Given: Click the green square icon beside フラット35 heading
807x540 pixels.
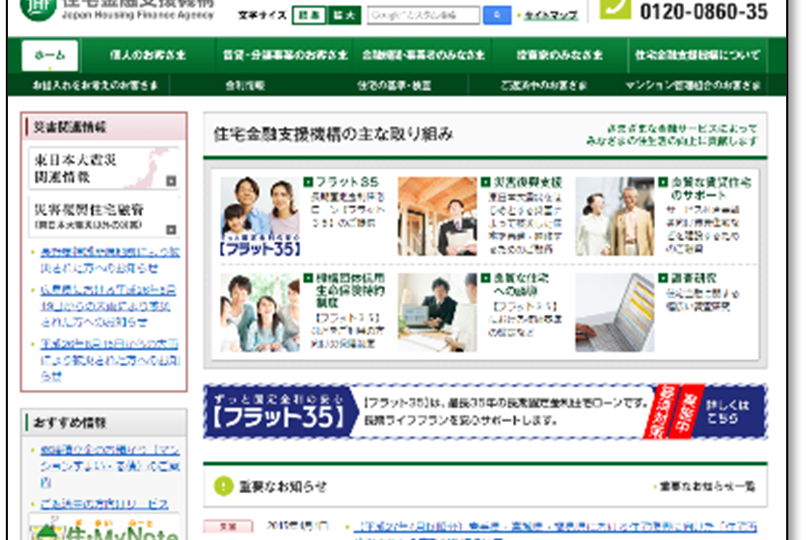Looking at the screenshot, I should [x=308, y=182].
